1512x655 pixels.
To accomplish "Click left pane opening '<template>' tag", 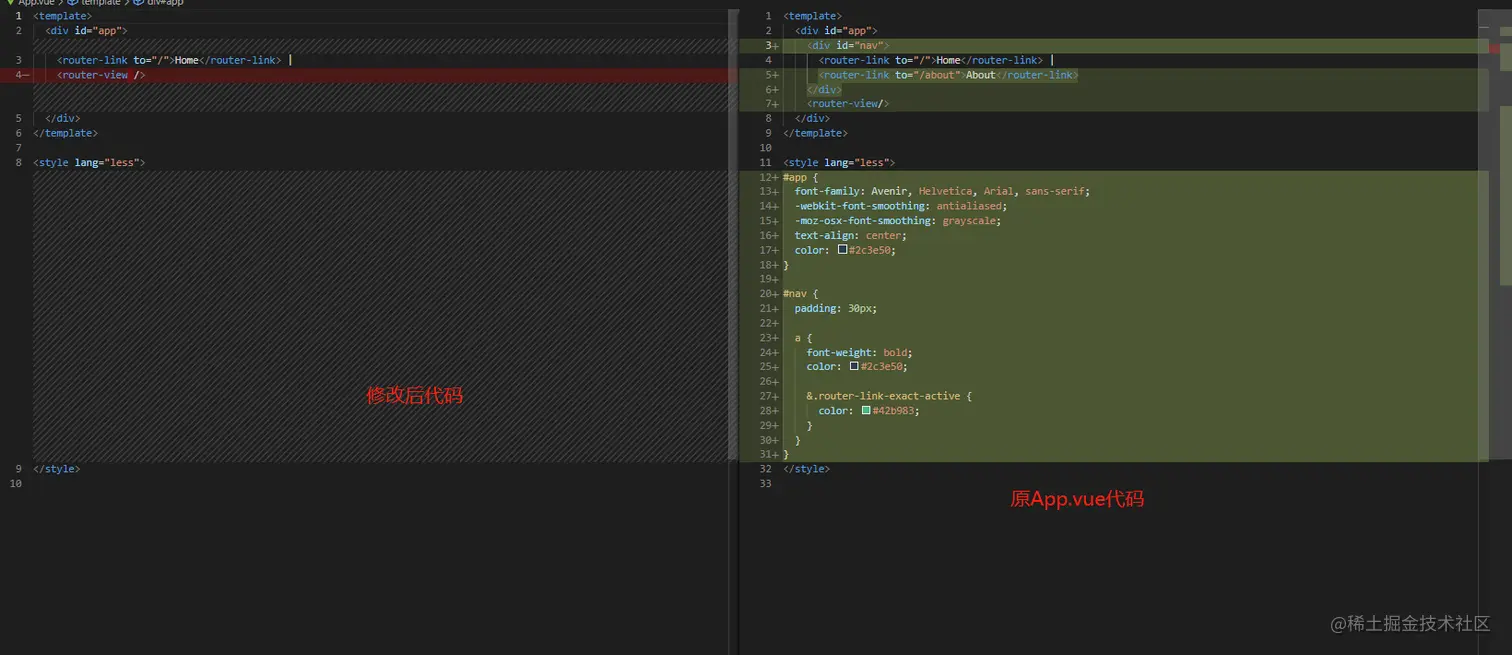I will coord(62,16).
